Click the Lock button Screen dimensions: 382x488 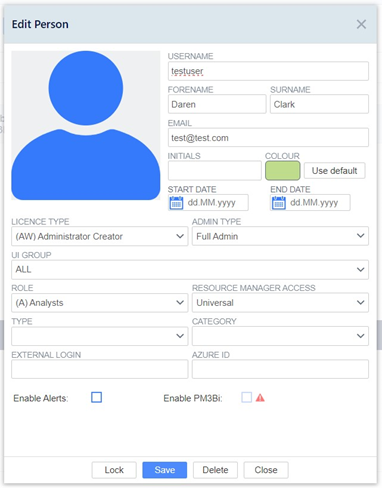[x=114, y=470]
